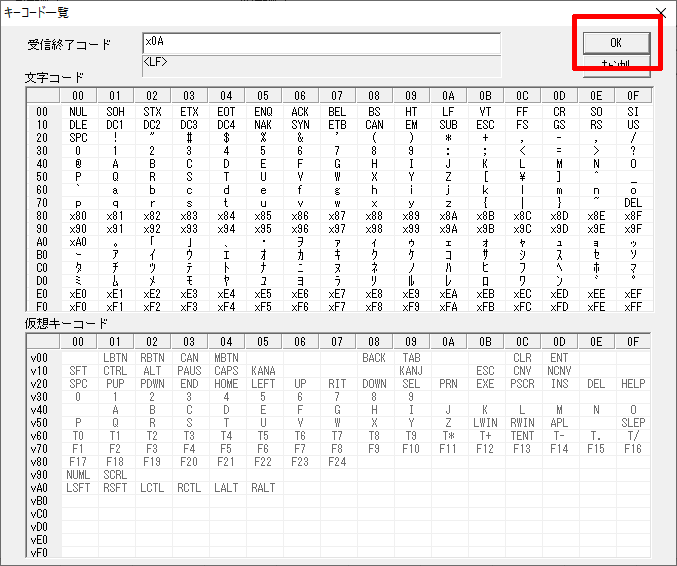Select HOME in the virtual key table
The image size is (677, 566).
coord(226,383)
